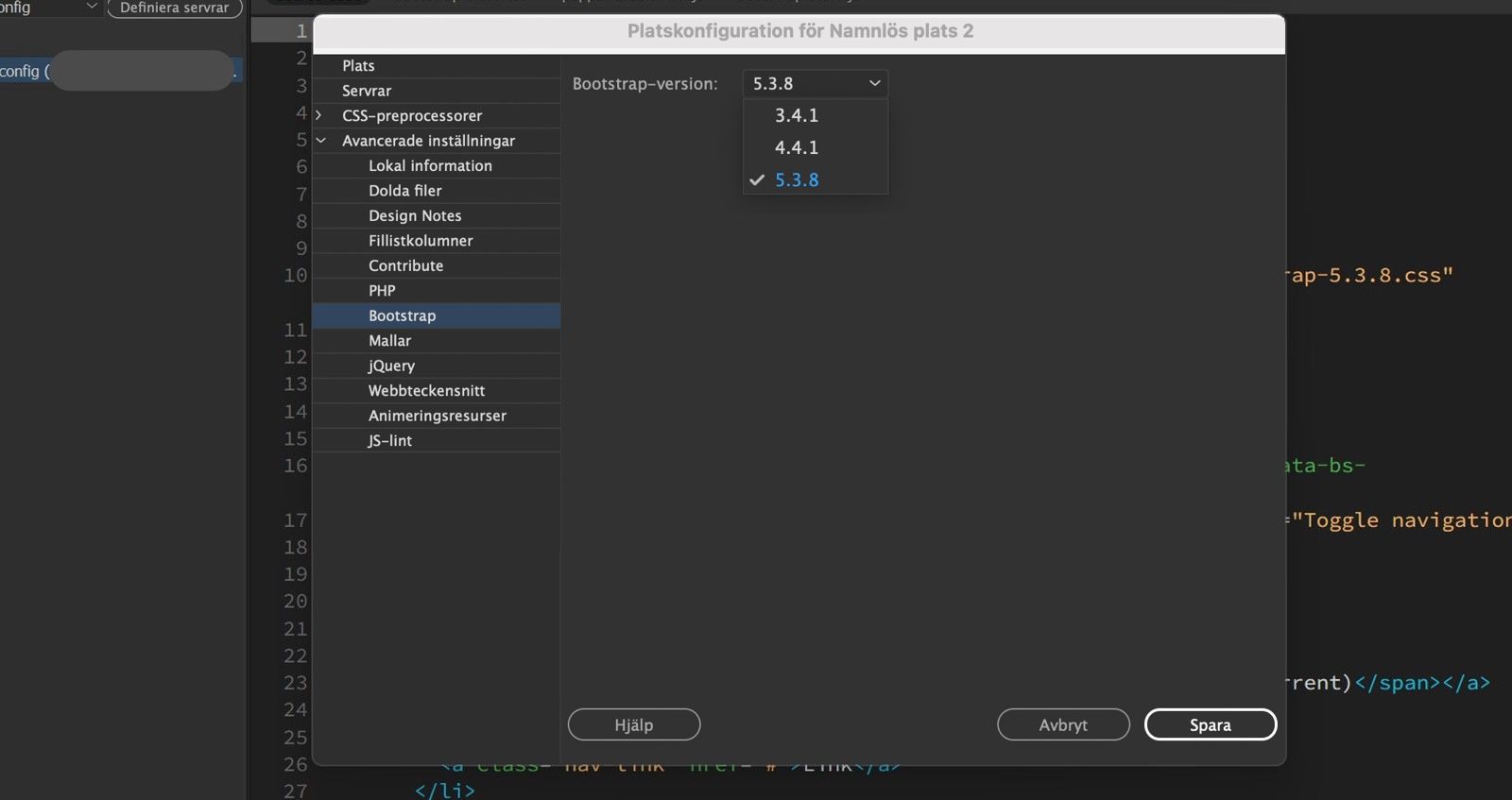Select the config file in files panel
The height and width of the screenshot is (800, 1512).
(121, 71)
